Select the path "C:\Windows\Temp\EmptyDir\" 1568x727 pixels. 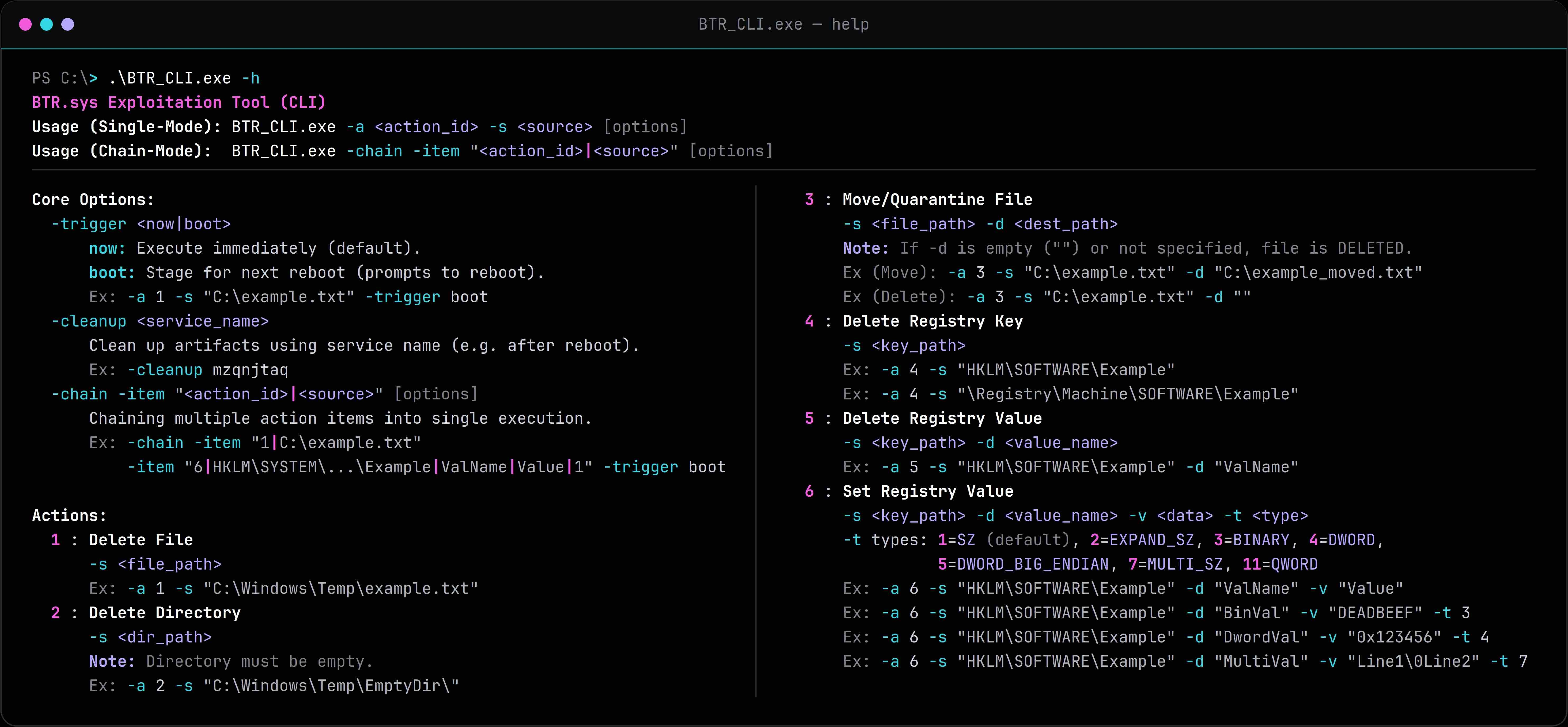pos(331,686)
